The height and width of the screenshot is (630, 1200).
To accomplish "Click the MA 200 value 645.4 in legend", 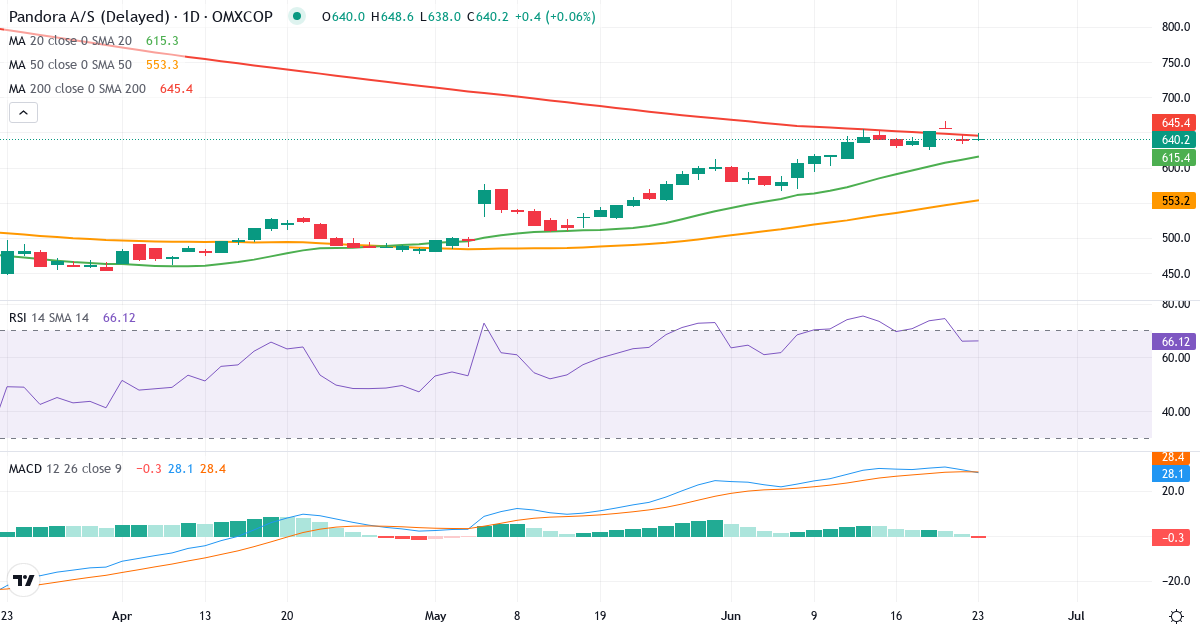I will click(x=176, y=89).
